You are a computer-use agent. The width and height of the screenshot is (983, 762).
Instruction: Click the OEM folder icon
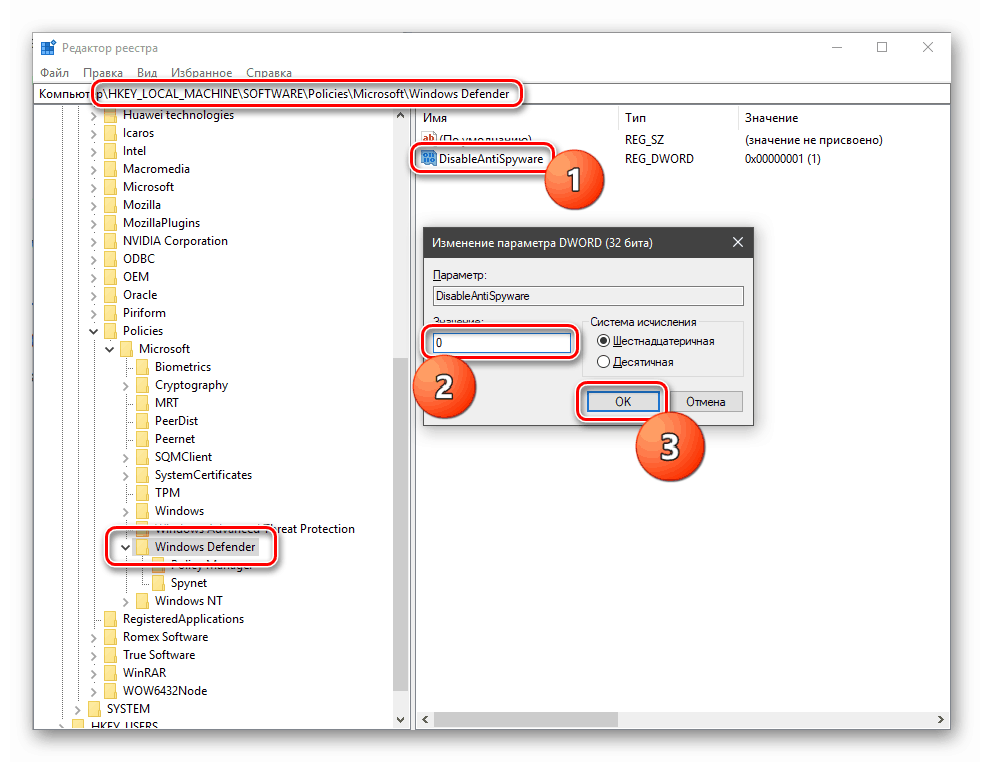110,277
